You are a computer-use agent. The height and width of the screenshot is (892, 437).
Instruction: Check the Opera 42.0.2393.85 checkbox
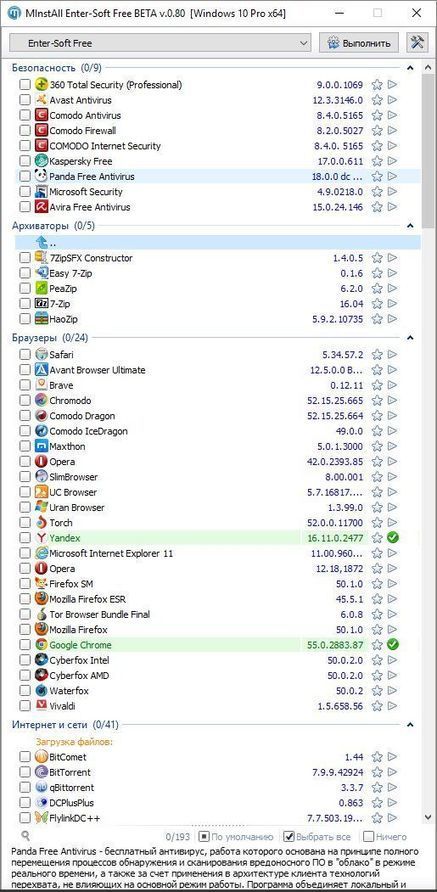pyautogui.click(x=24, y=462)
